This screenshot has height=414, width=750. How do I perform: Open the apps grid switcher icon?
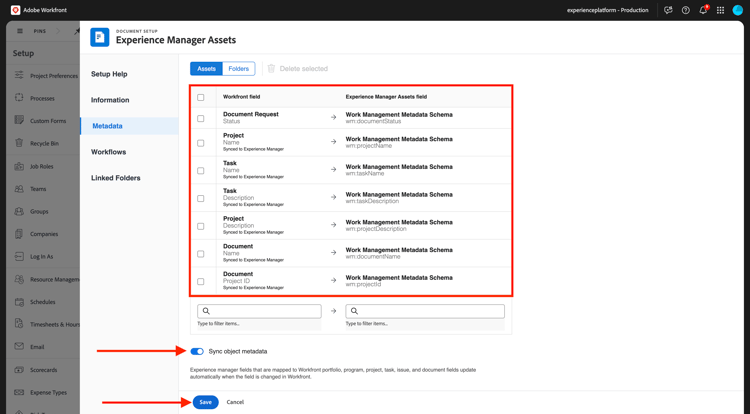(720, 10)
